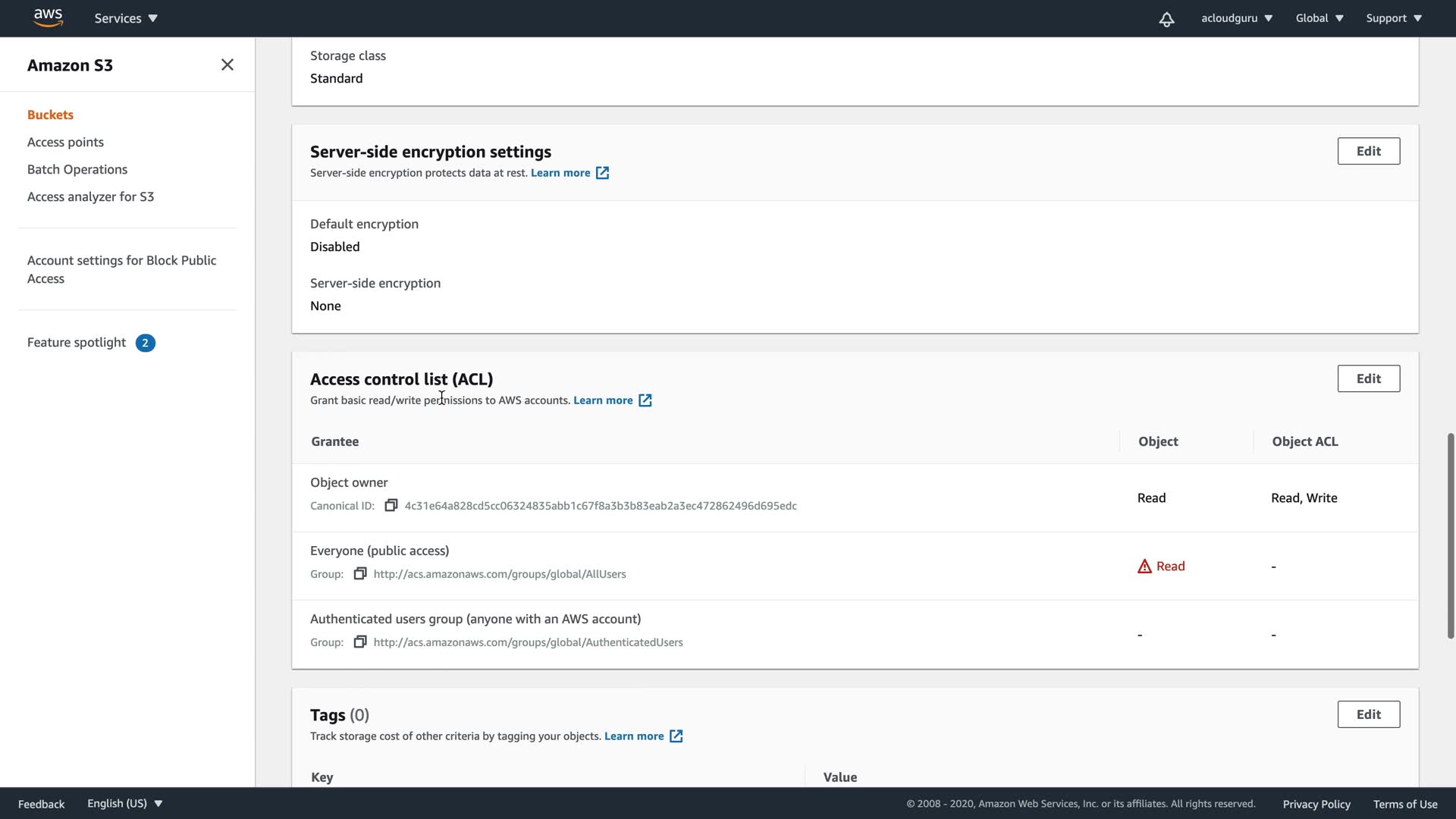Click Learn more link in Tags section
Screen dimensions: 1456x819
633,736
